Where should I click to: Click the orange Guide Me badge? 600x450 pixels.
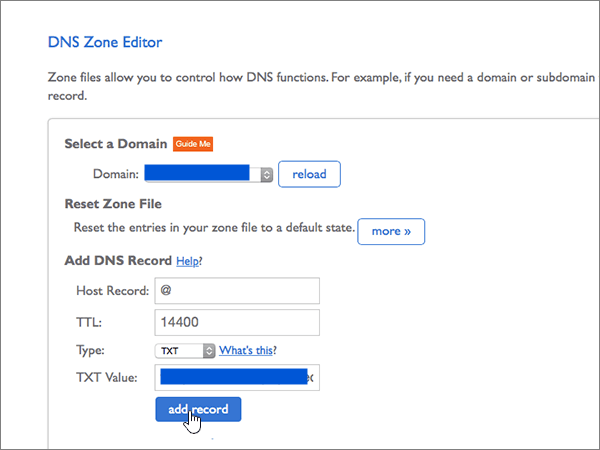point(194,144)
